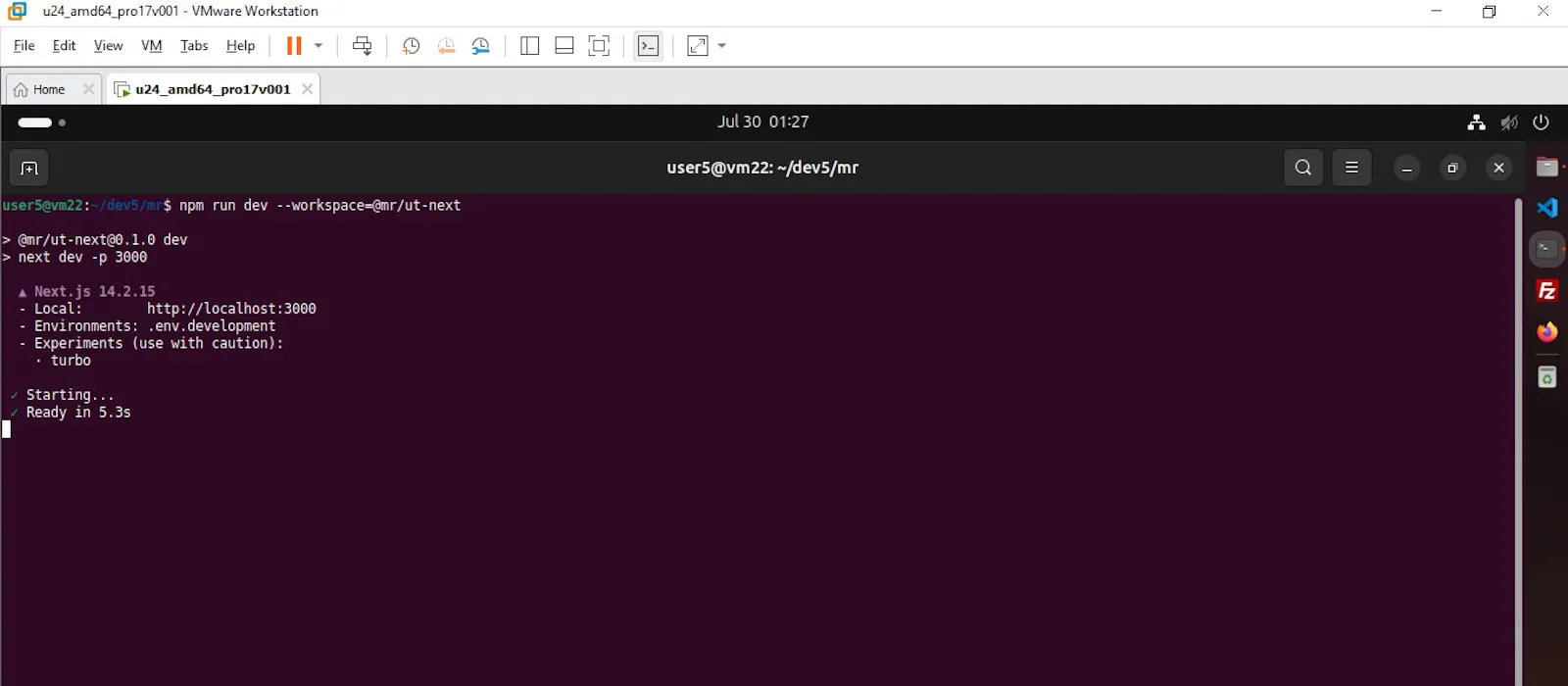The image size is (1568, 686).
Task: Launch Firefox from the dock
Action: coord(1547,332)
